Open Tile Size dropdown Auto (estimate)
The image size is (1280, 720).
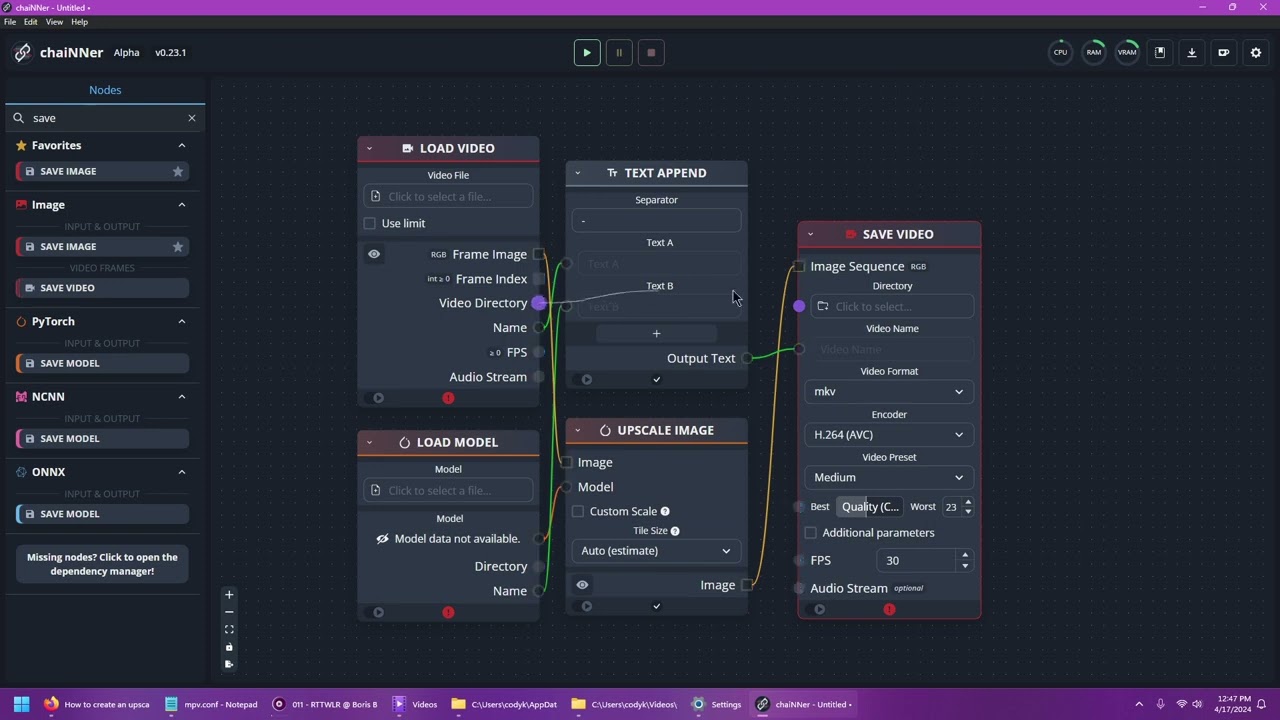656,551
